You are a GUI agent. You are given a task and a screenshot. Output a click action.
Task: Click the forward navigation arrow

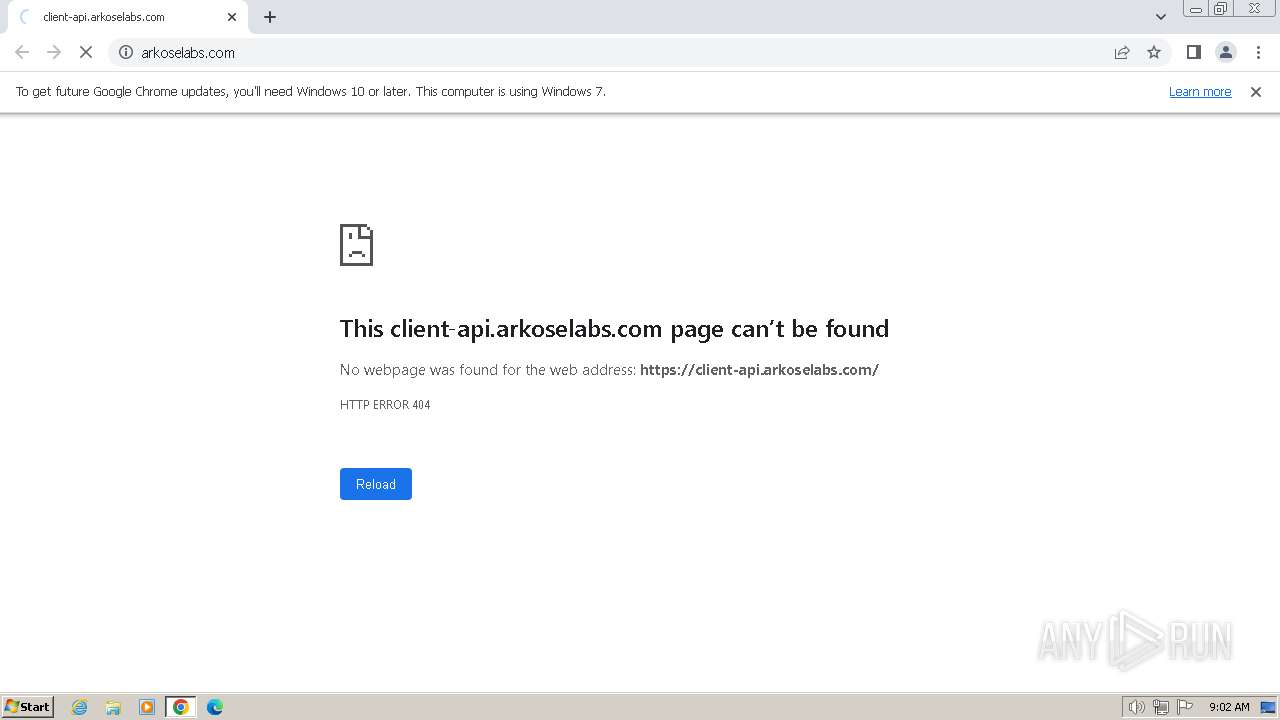[x=54, y=52]
